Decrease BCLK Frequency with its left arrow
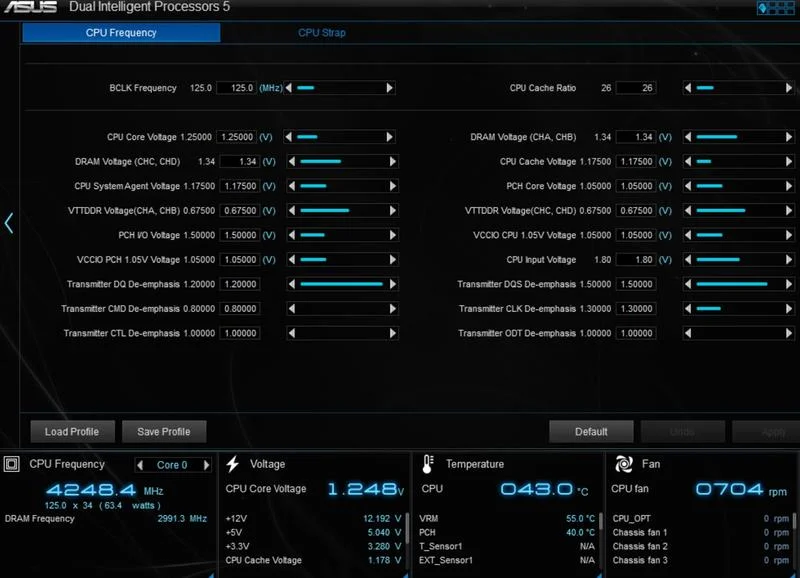Viewport: 800px width, 578px height. point(289,88)
